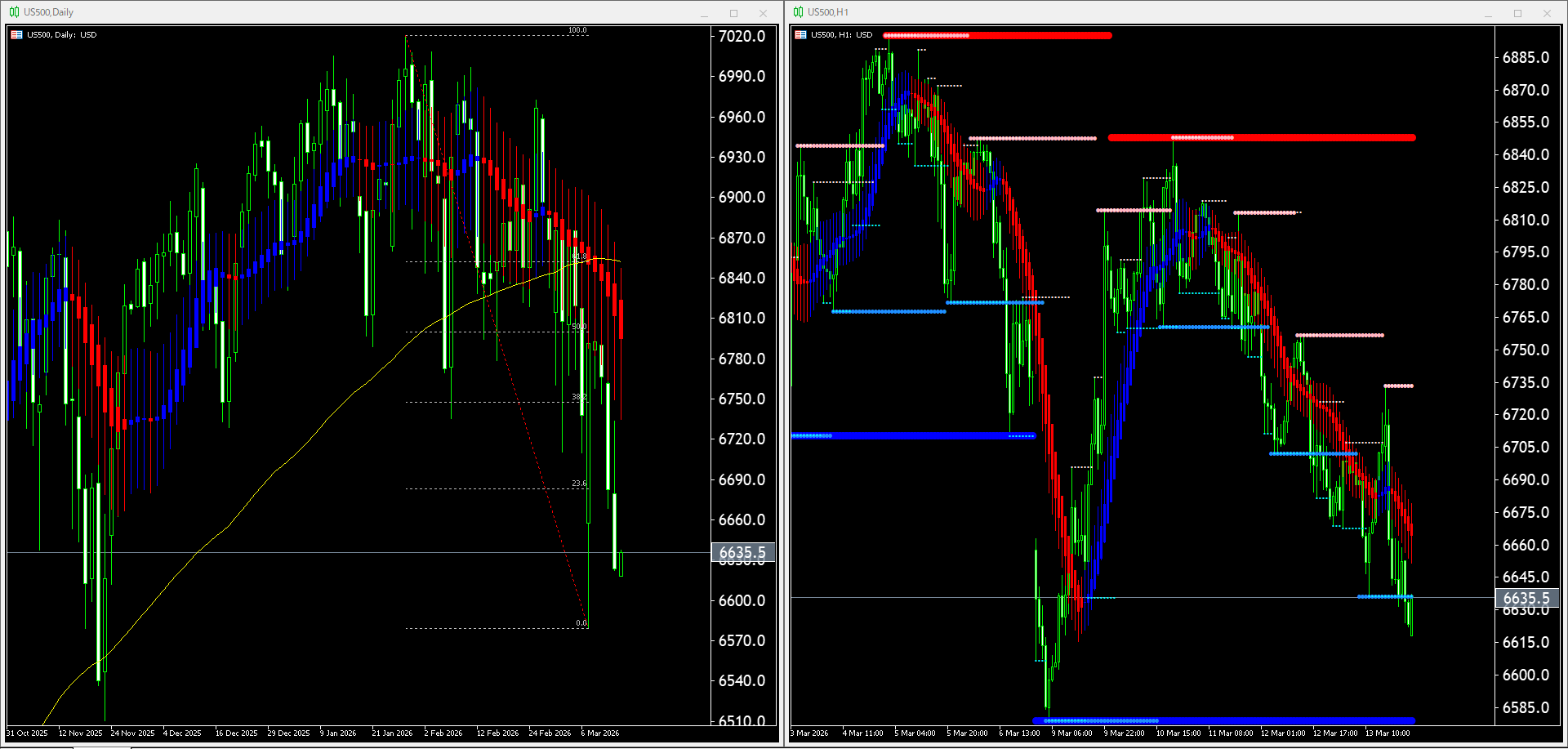Click the 6960.0 price on the Daily scale
Screen dimensions: 1568x749
click(x=742, y=117)
